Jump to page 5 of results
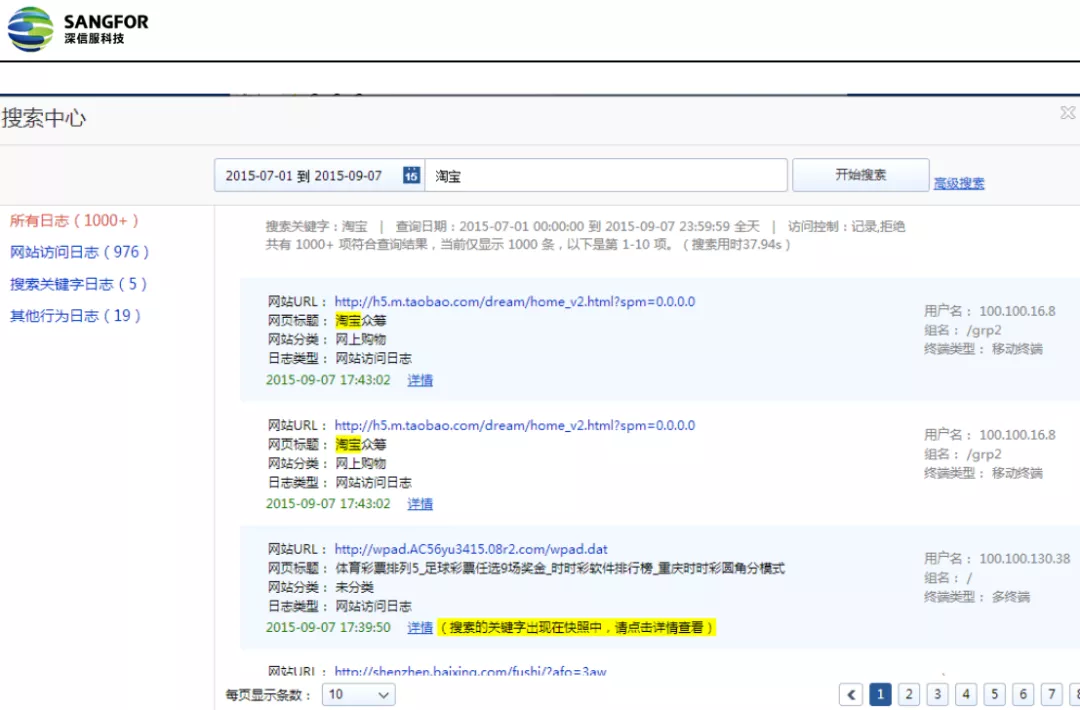The image size is (1080, 710). coord(994,694)
